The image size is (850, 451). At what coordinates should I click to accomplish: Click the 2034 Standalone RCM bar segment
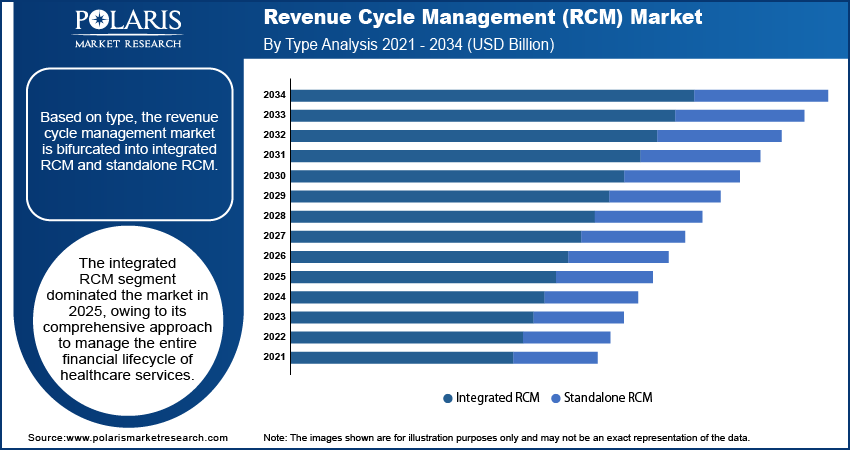tap(760, 95)
